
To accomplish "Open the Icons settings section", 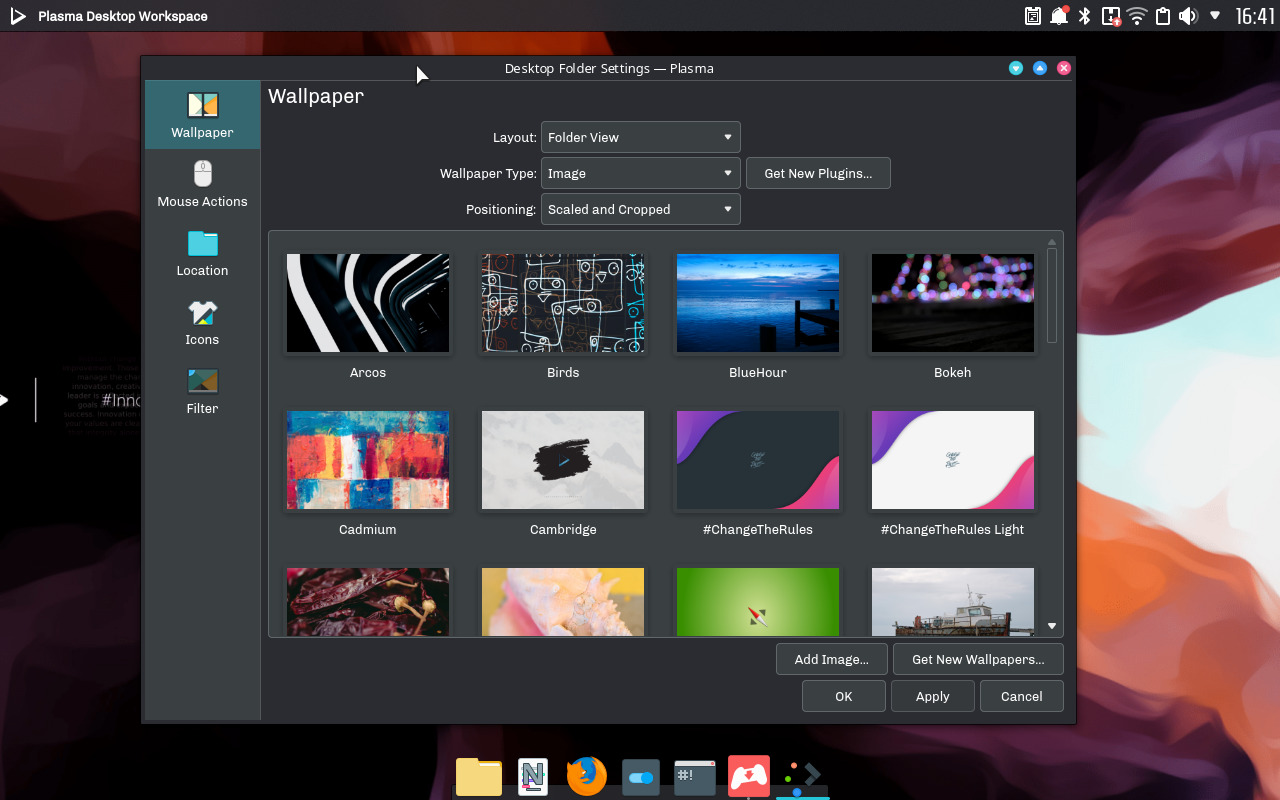I will [202, 322].
